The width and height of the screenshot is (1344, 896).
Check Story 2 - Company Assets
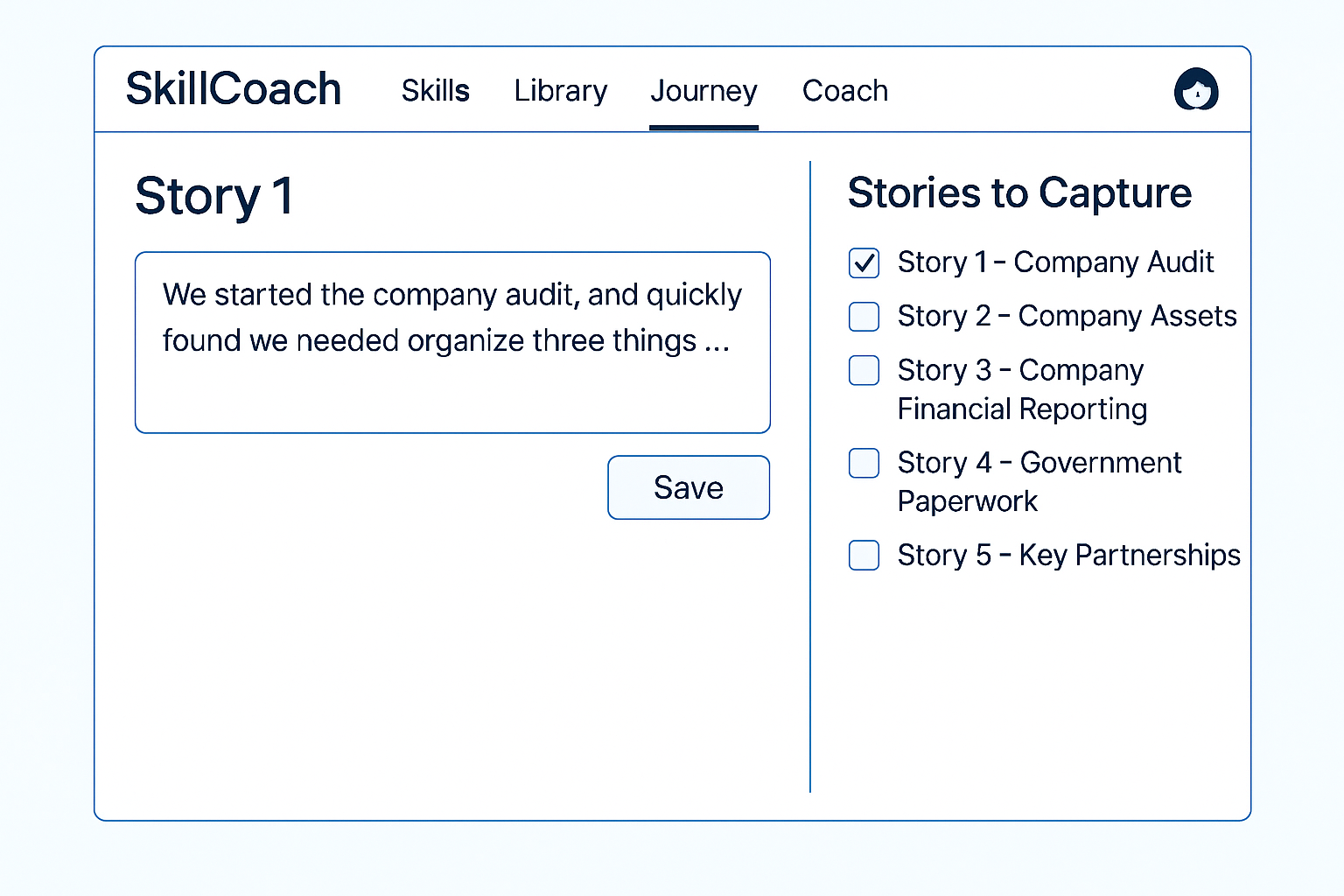point(864,317)
